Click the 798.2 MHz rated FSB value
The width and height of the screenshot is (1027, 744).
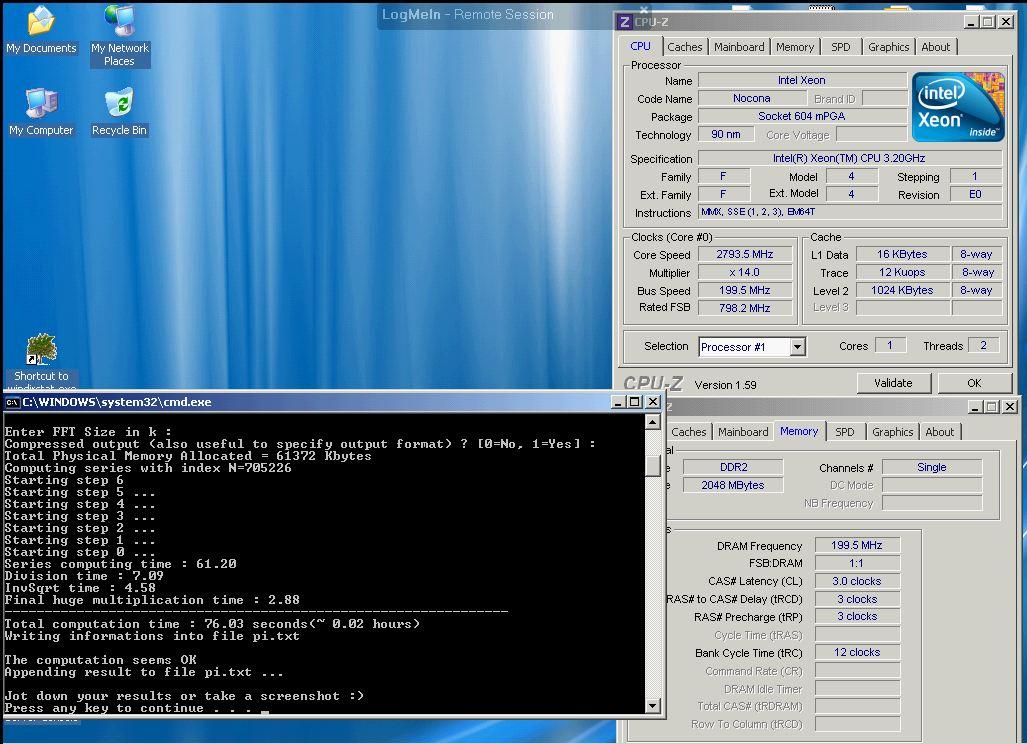745,308
